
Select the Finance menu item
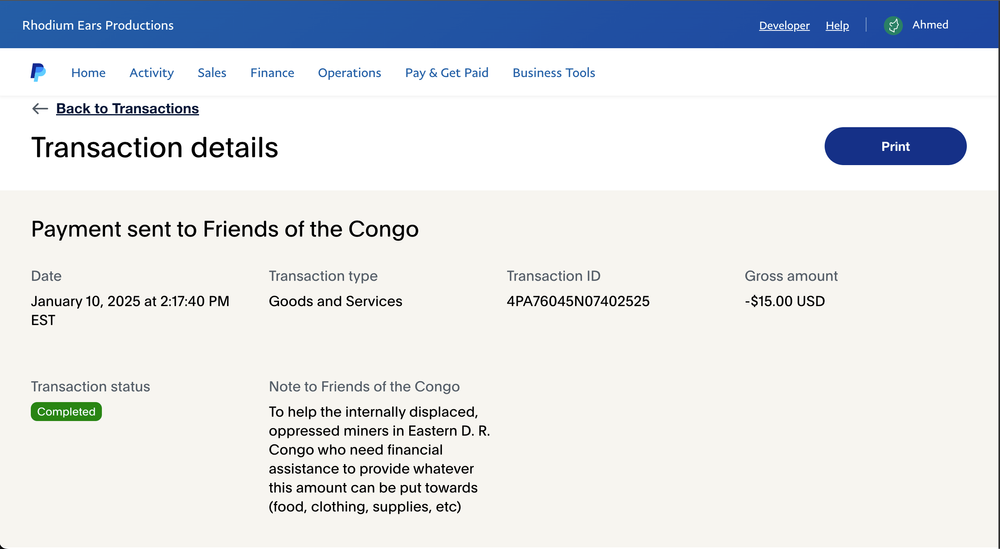(x=272, y=73)
